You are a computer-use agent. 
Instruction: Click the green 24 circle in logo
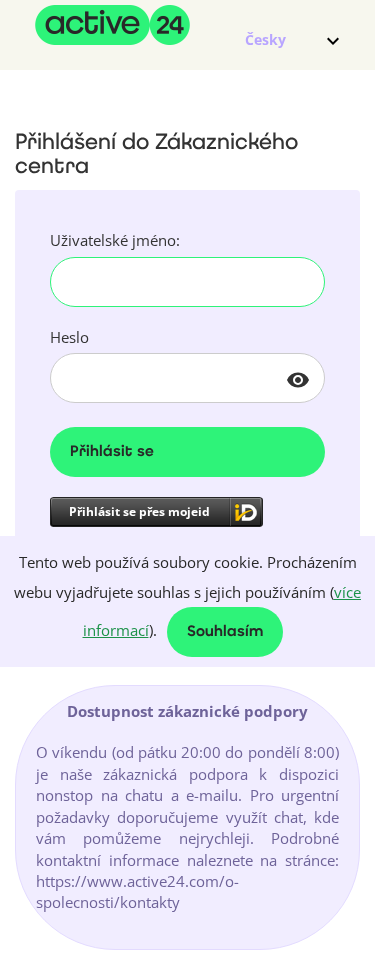pyautogui.click(x=170, y=25)
